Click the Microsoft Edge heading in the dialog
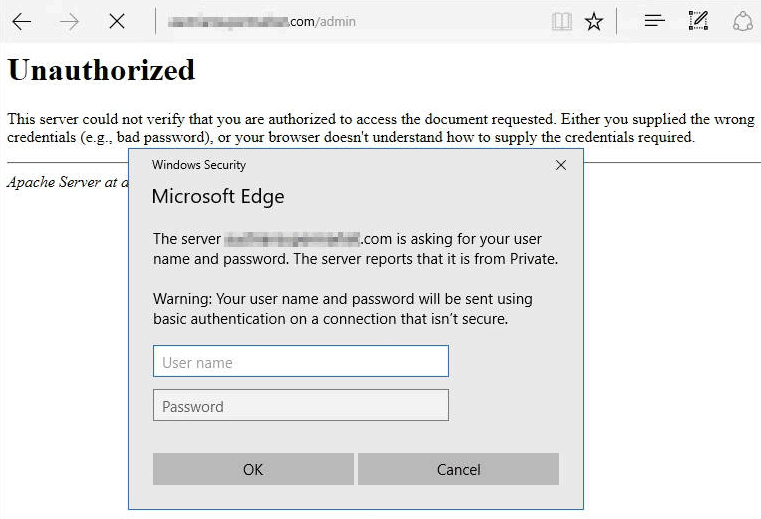 pyautogui.click(x=218, y=197)
